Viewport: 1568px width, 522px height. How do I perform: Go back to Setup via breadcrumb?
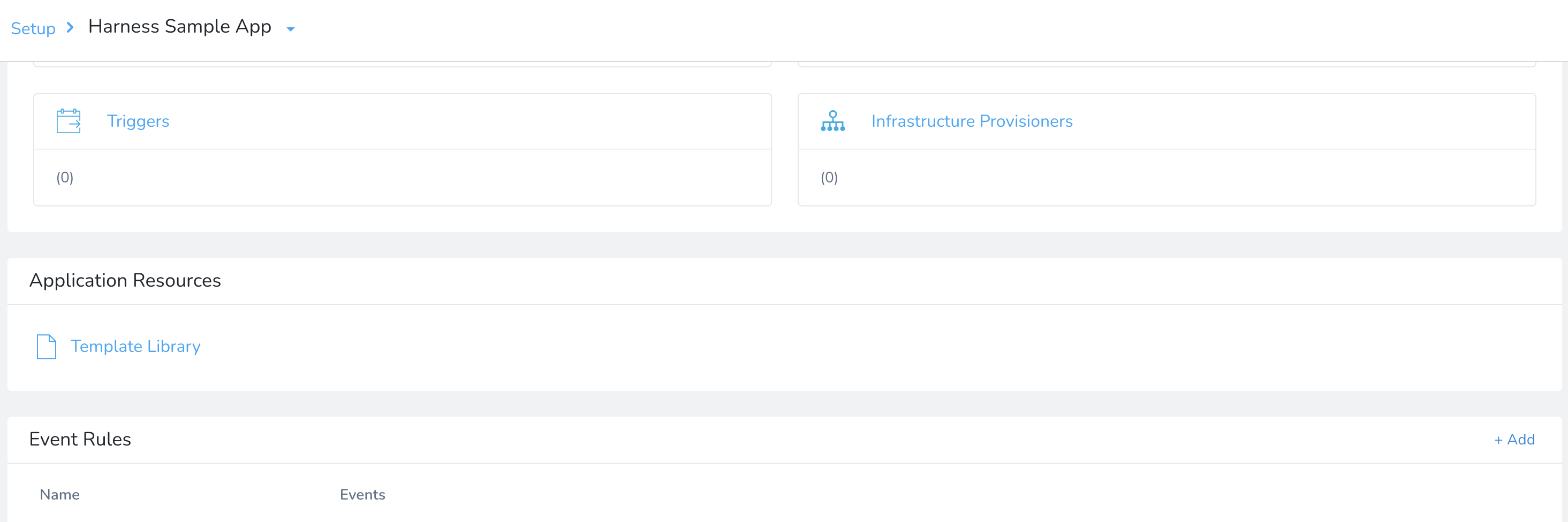33,28
